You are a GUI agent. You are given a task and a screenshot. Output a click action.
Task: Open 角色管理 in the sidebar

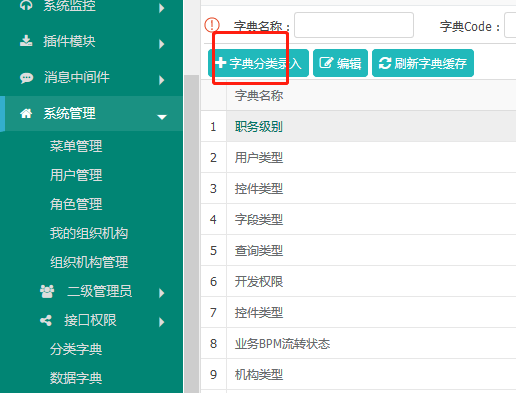pos(76,204)
